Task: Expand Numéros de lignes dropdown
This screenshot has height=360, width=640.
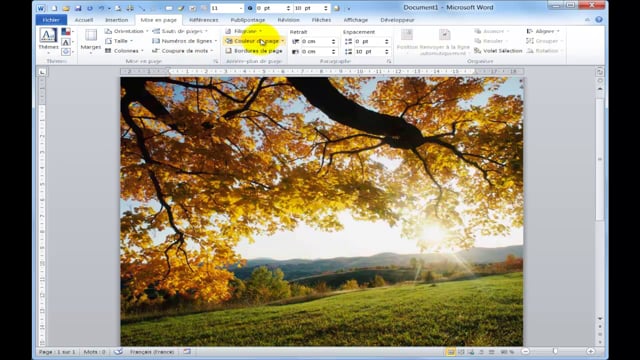Action: [184, 41]
